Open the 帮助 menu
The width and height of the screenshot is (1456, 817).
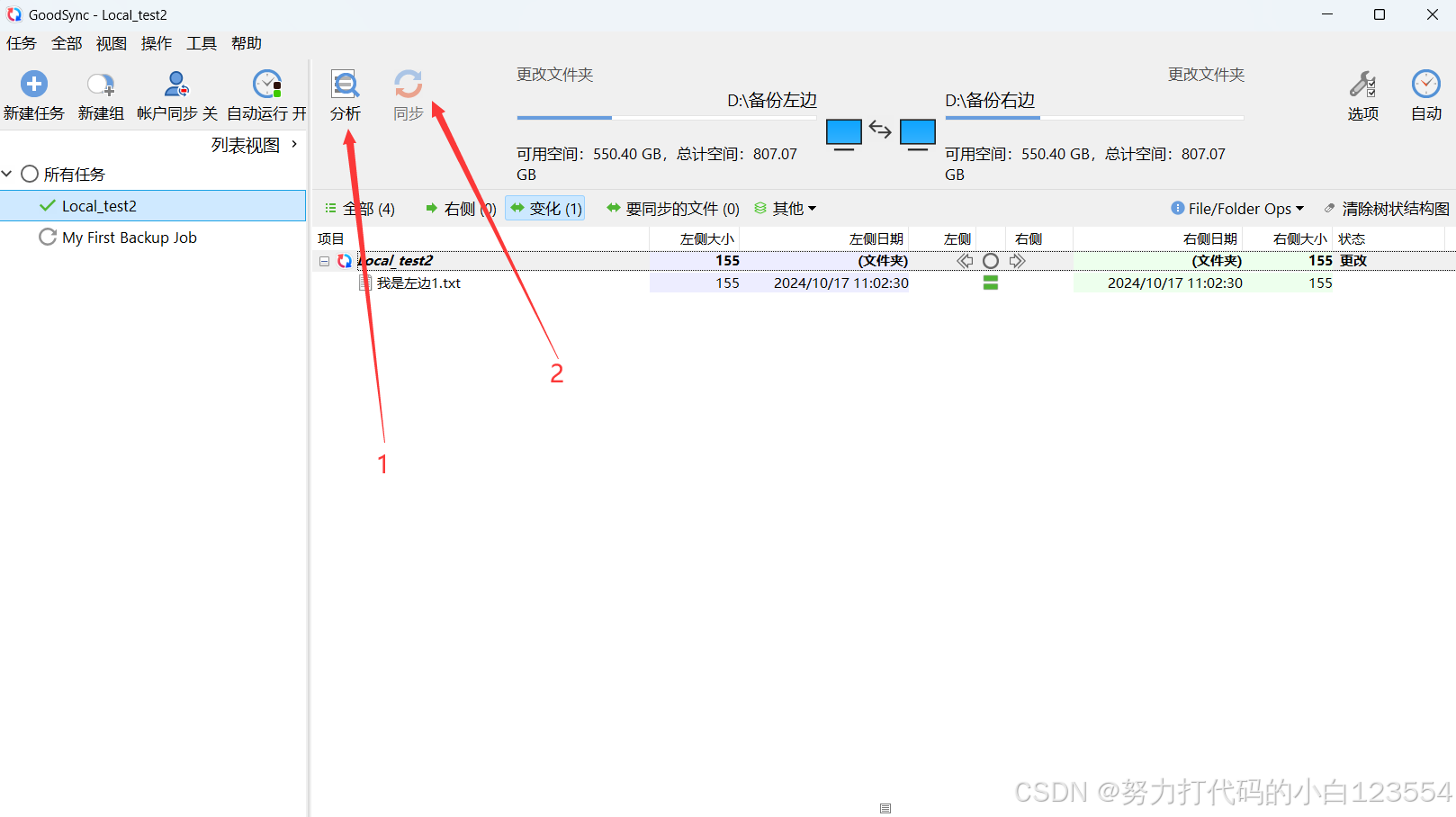247,43
